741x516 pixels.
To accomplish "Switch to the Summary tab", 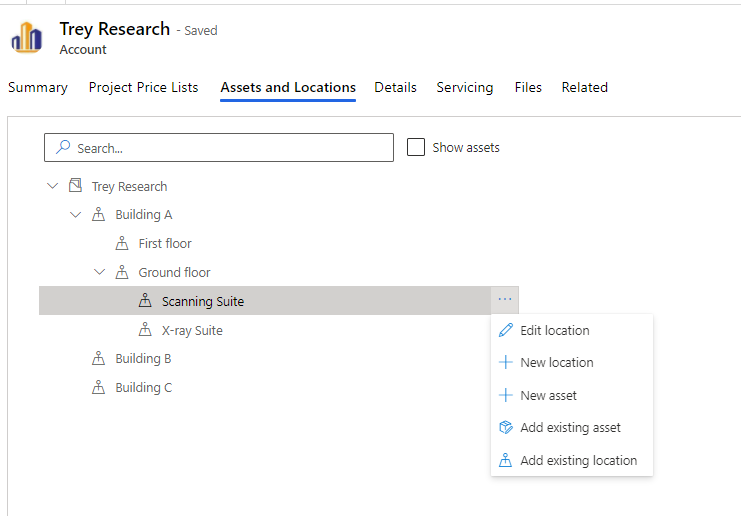I will [38, 87].
